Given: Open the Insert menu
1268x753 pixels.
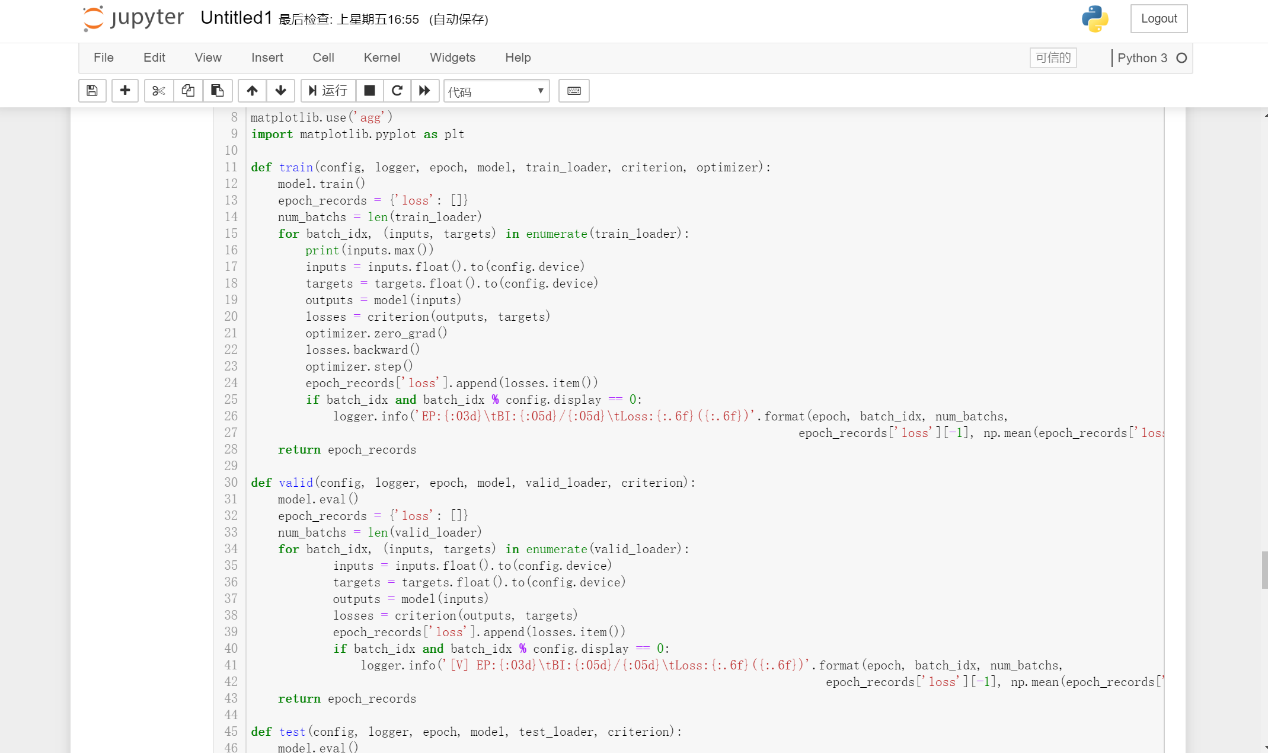Looking at the screenshot, I should point(267,58).
